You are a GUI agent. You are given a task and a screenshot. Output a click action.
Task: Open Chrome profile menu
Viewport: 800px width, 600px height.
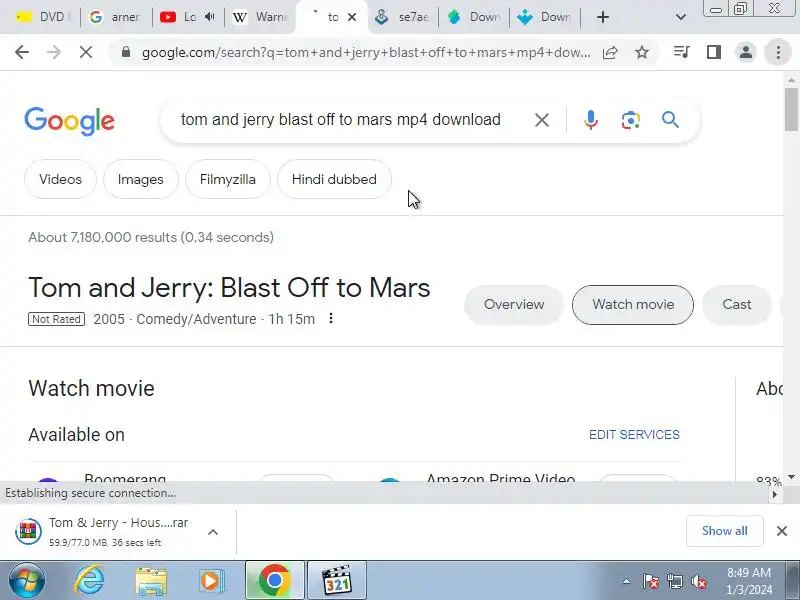[x=746, y=52]
